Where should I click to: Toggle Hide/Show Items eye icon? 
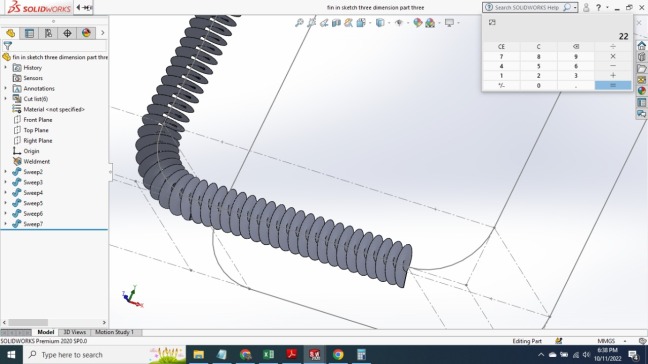(399, 23)
